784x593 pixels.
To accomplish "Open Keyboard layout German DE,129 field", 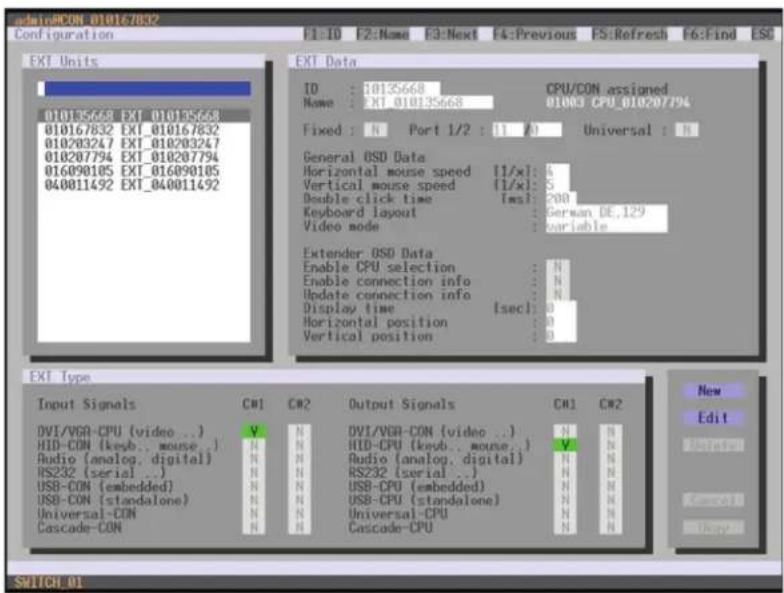I will click(606, 212).
